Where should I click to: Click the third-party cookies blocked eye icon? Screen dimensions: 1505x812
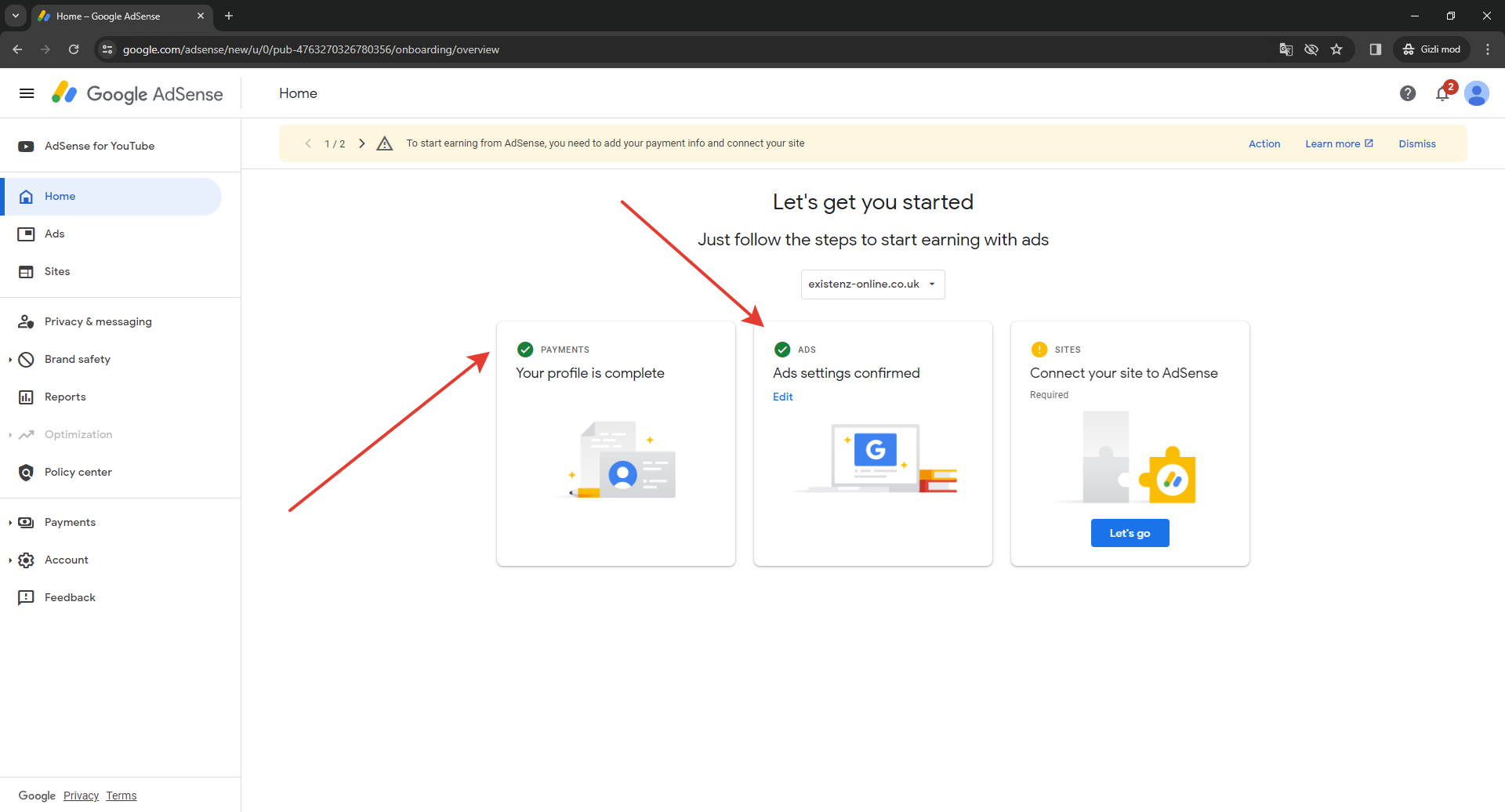1311,49
